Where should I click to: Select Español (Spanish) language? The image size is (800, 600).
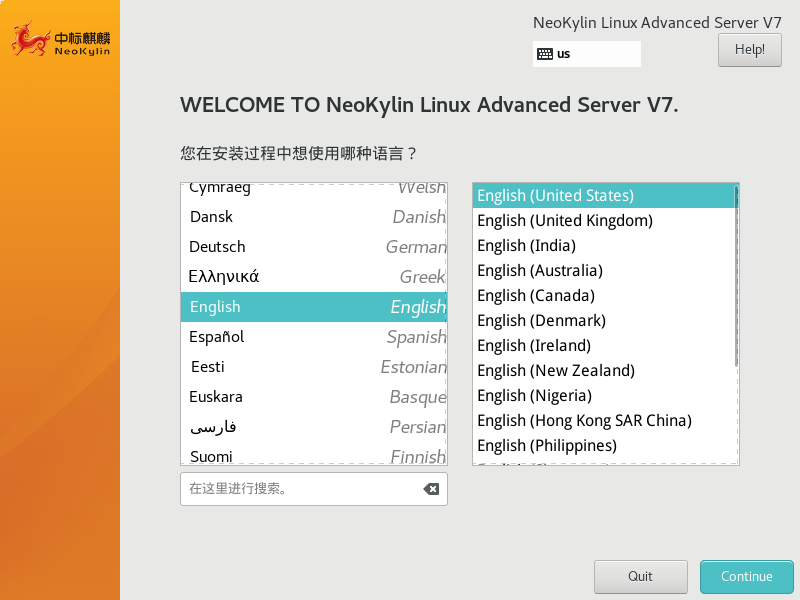314,337
